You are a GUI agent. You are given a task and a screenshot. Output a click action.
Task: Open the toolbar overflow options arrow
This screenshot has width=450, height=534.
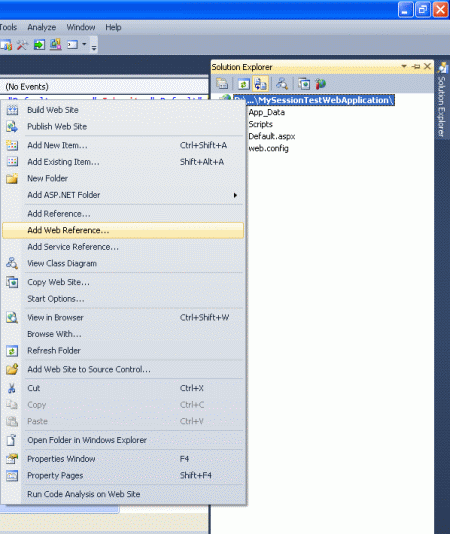pyautogui.click(x=94, y=48)
